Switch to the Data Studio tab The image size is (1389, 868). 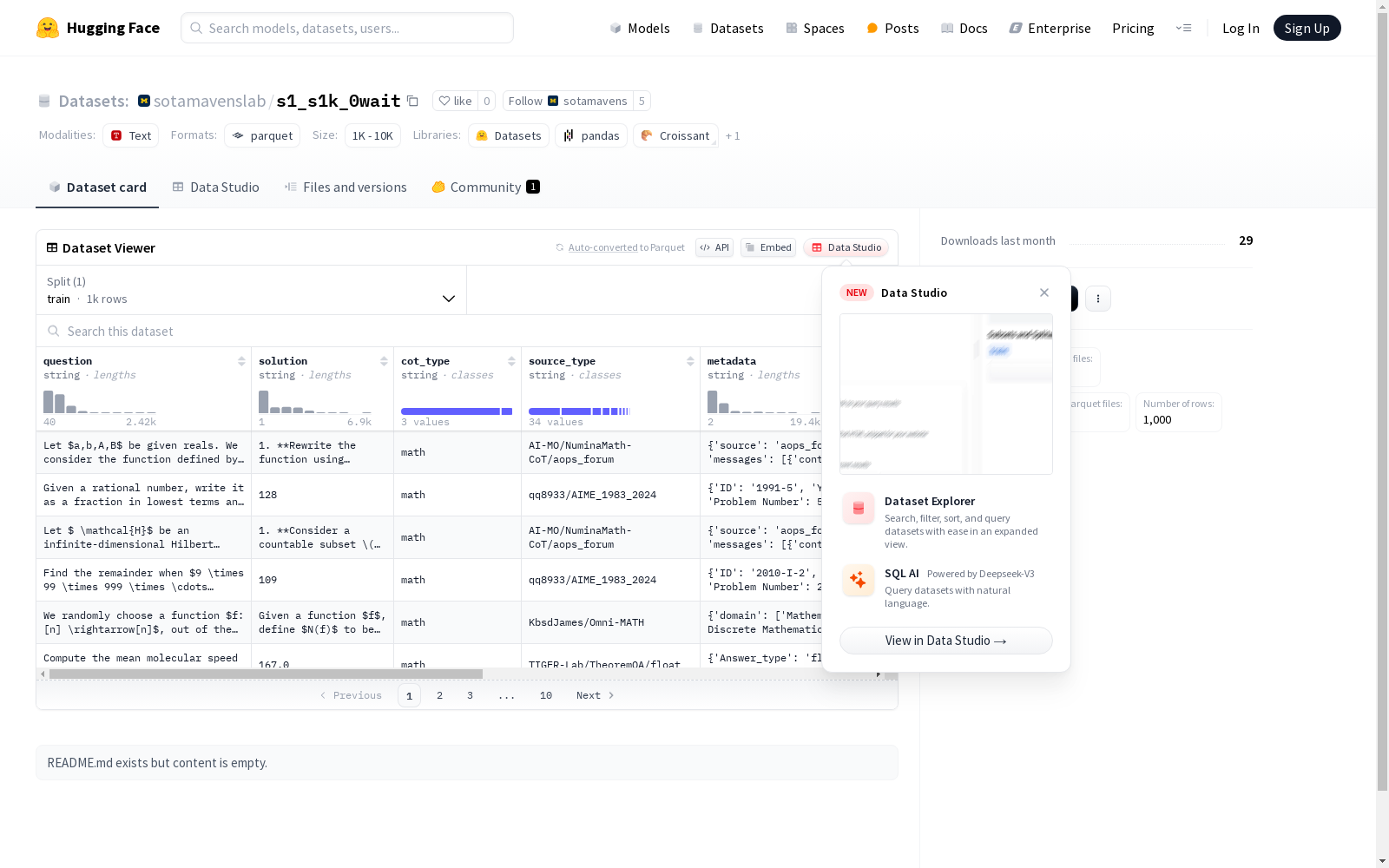(216, 187)
